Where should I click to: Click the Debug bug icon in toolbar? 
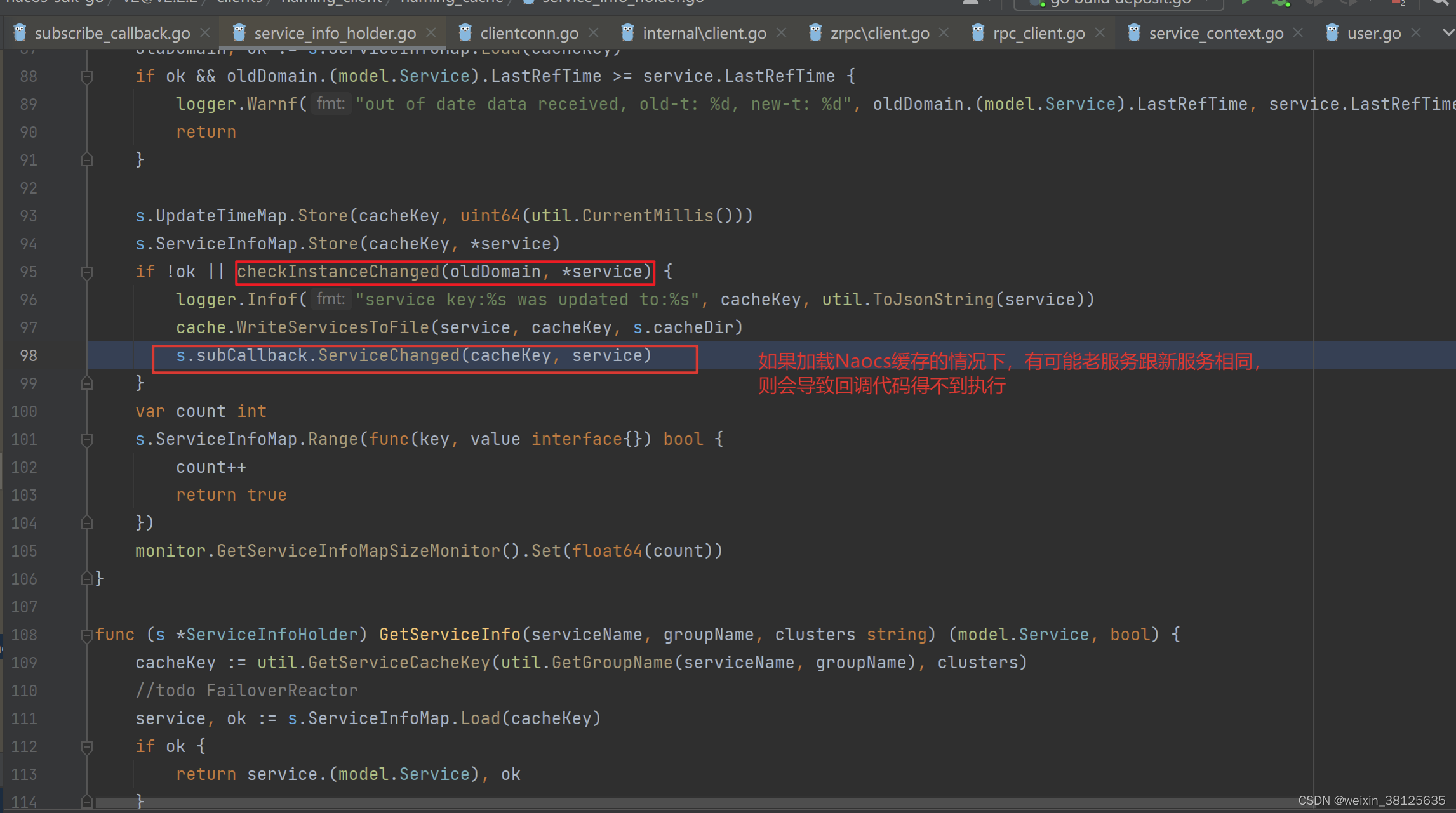point(1281,3)
